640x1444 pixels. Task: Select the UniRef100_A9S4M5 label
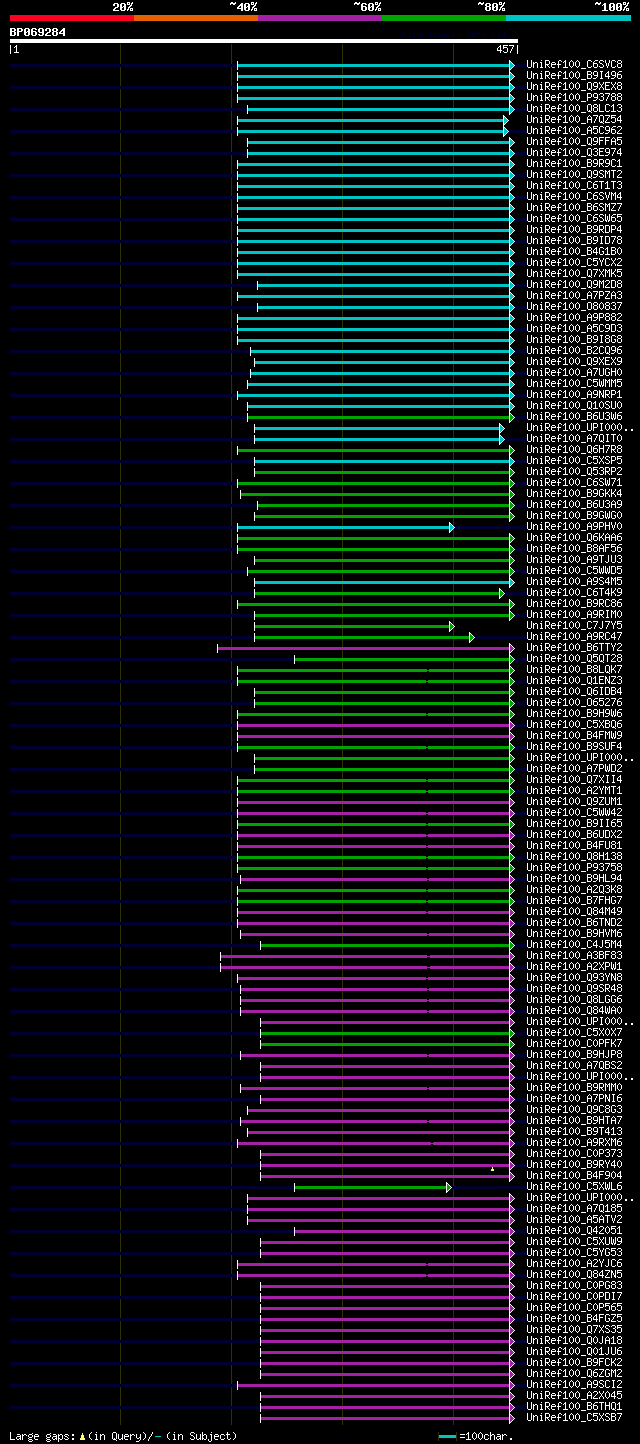pyautogui.click(x=574, y=581)
